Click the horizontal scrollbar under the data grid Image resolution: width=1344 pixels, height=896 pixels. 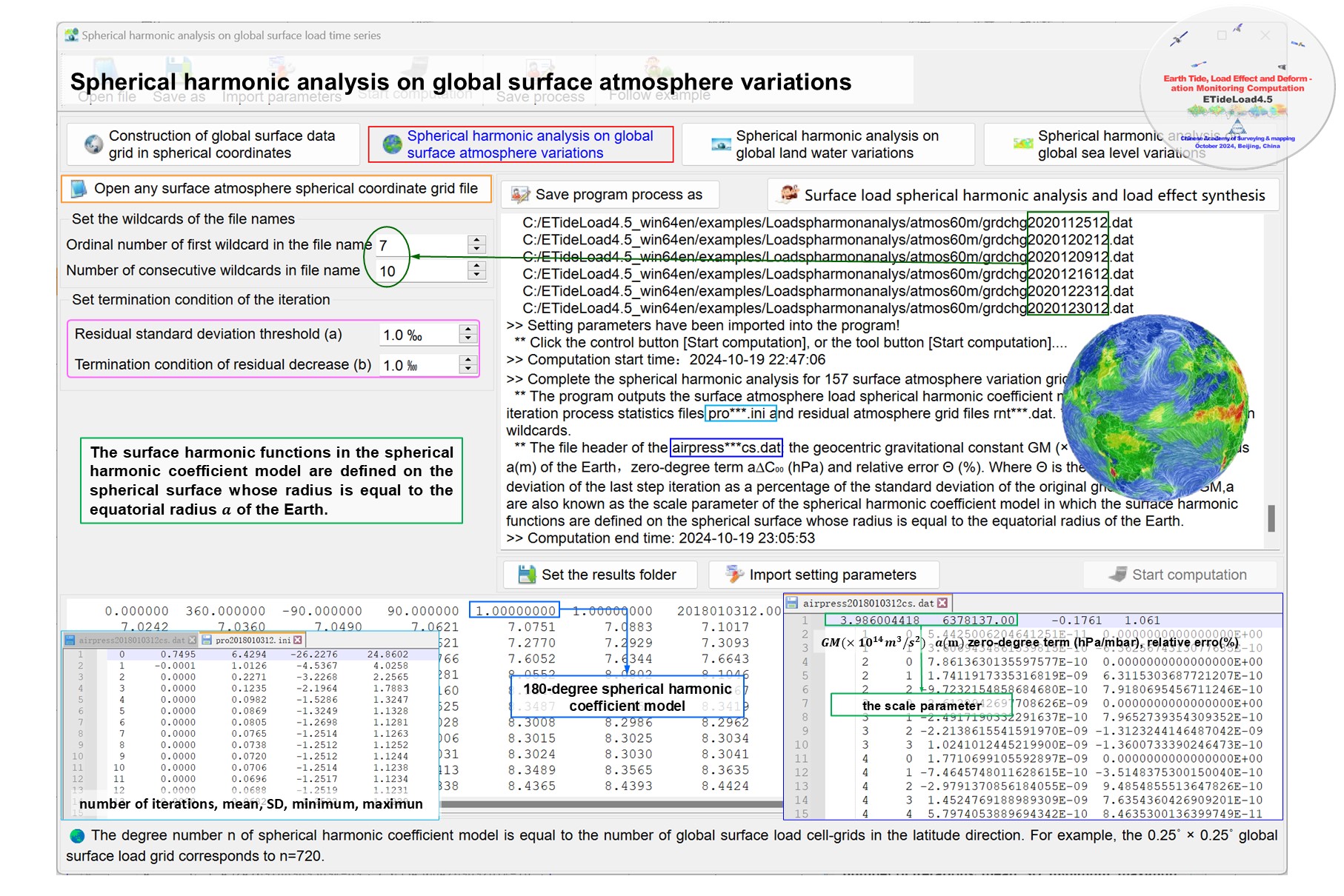click(x=608, y=803)
